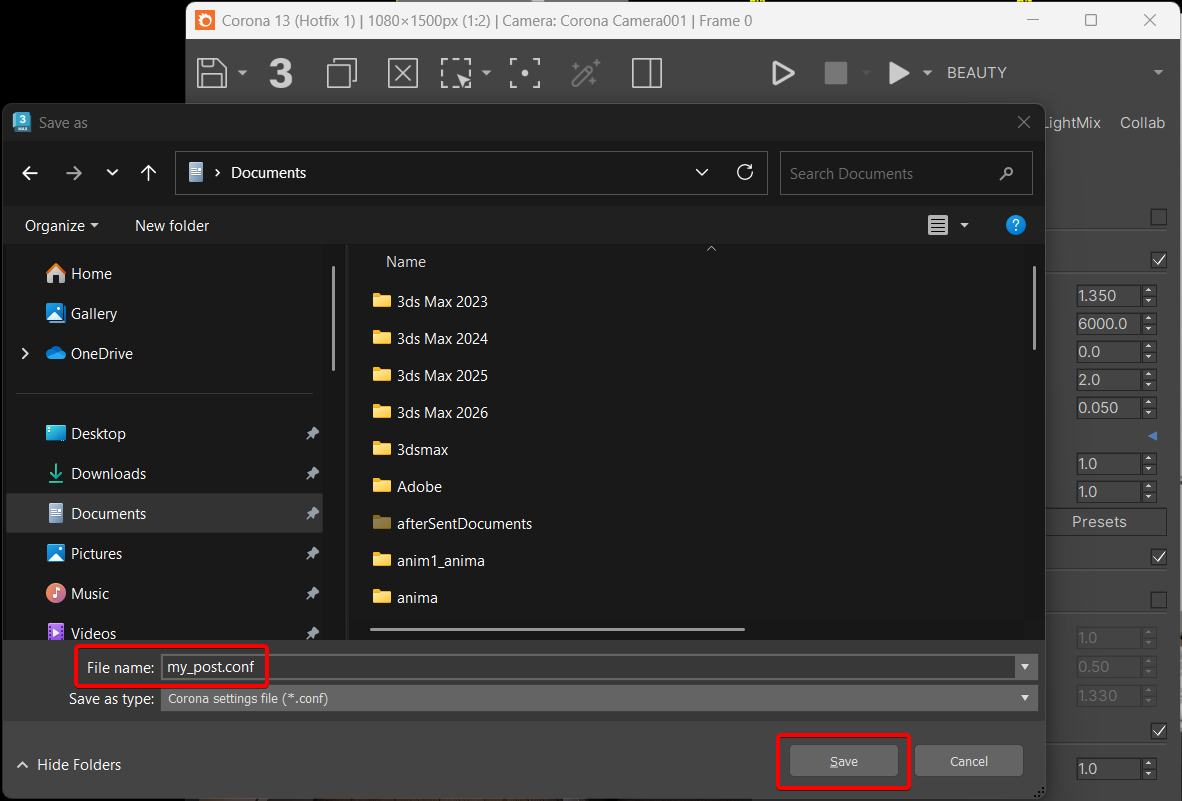The image size is (1182, 801).
Task: Click the 1.350 value field in Corona
Action: (x=1107, y=295)
